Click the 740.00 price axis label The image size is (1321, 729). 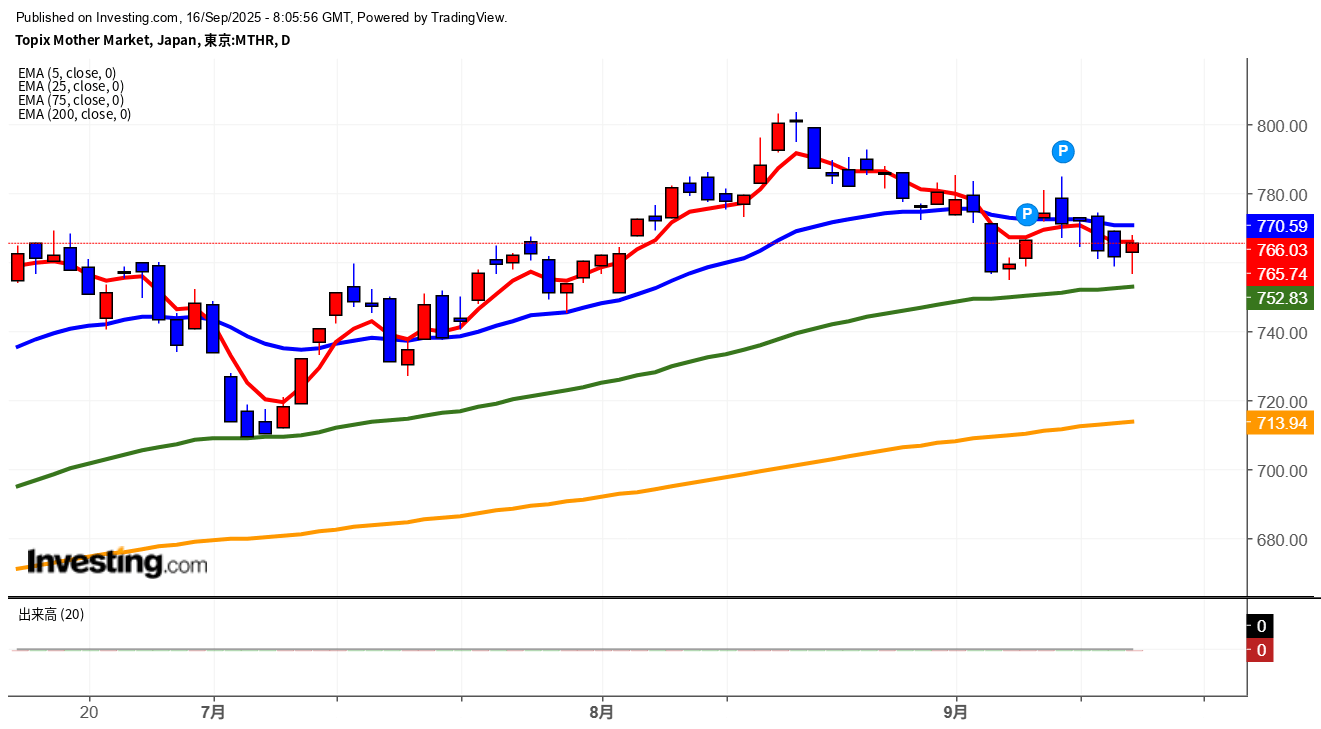1282,333
